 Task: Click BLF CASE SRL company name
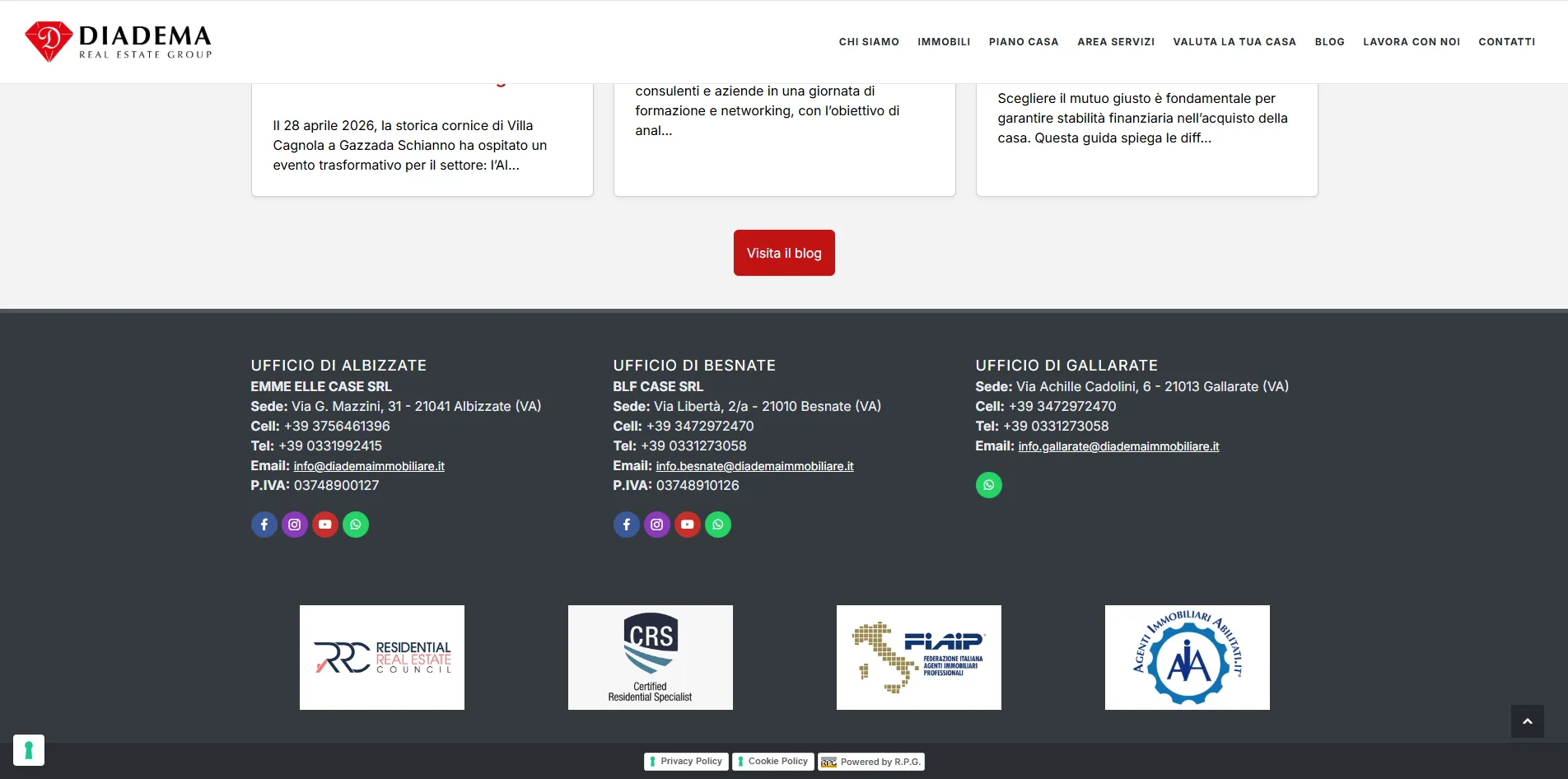[658, 387]
